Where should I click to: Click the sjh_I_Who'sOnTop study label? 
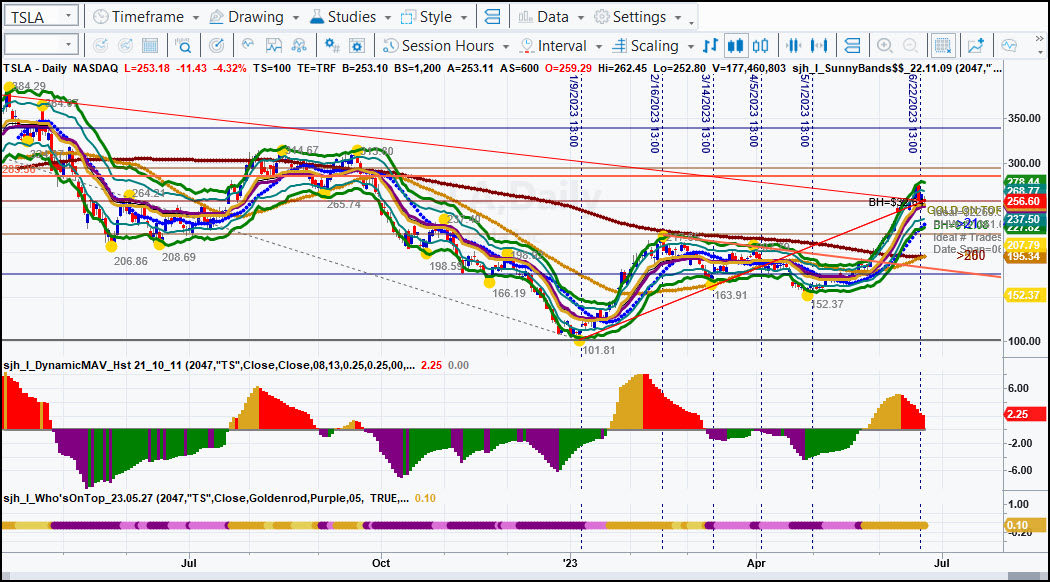coord(206,498)
